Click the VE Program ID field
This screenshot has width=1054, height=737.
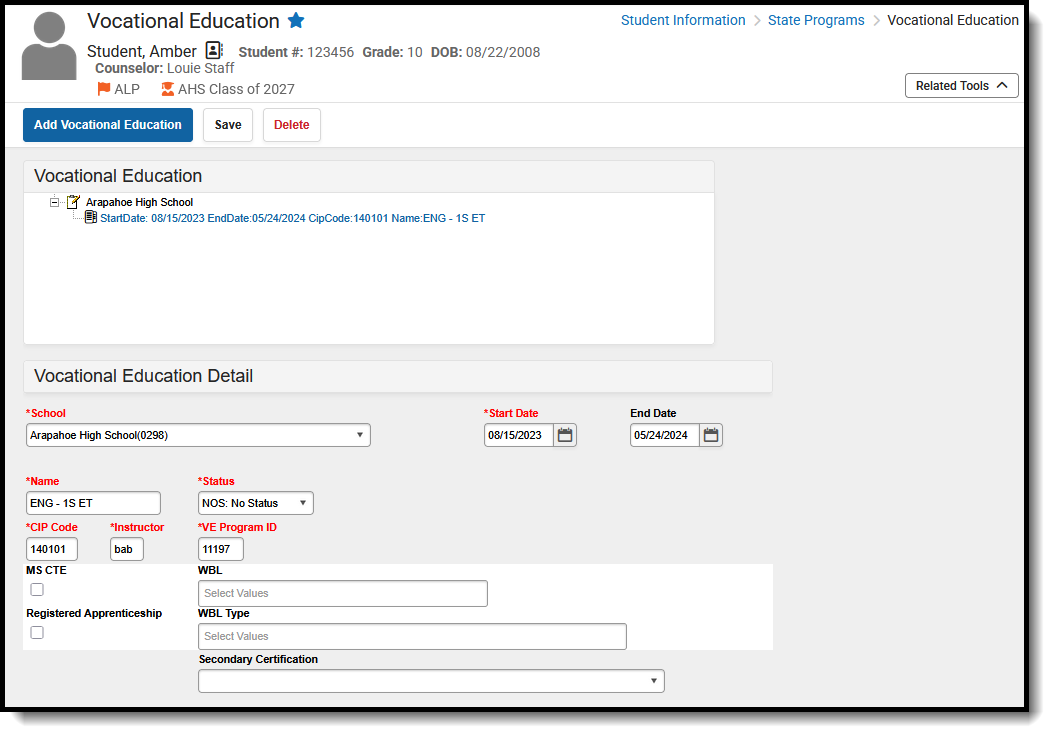tap(220, 549)
